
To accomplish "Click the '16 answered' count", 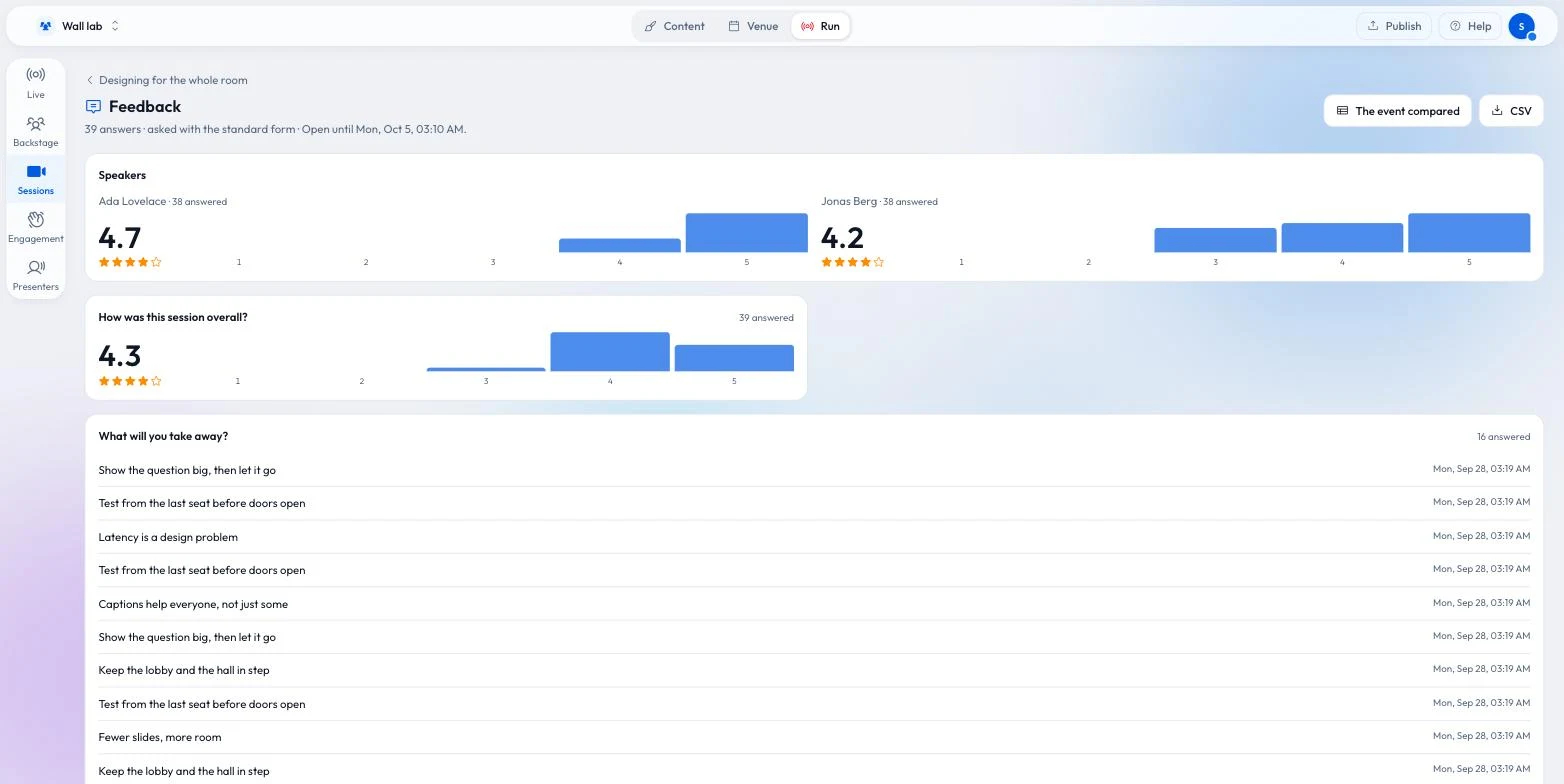I will tap(1503, 437).
